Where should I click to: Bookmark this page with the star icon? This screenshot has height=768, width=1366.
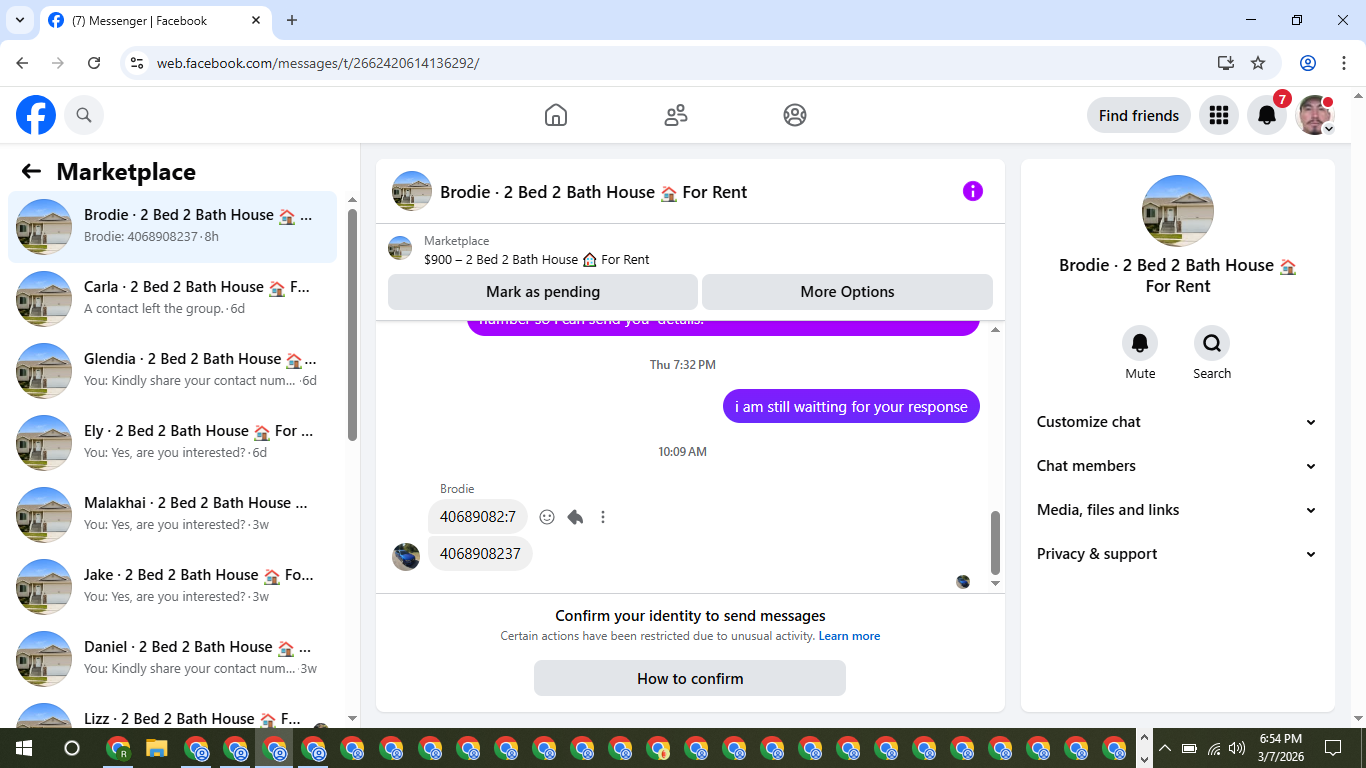pos(1258,63)
